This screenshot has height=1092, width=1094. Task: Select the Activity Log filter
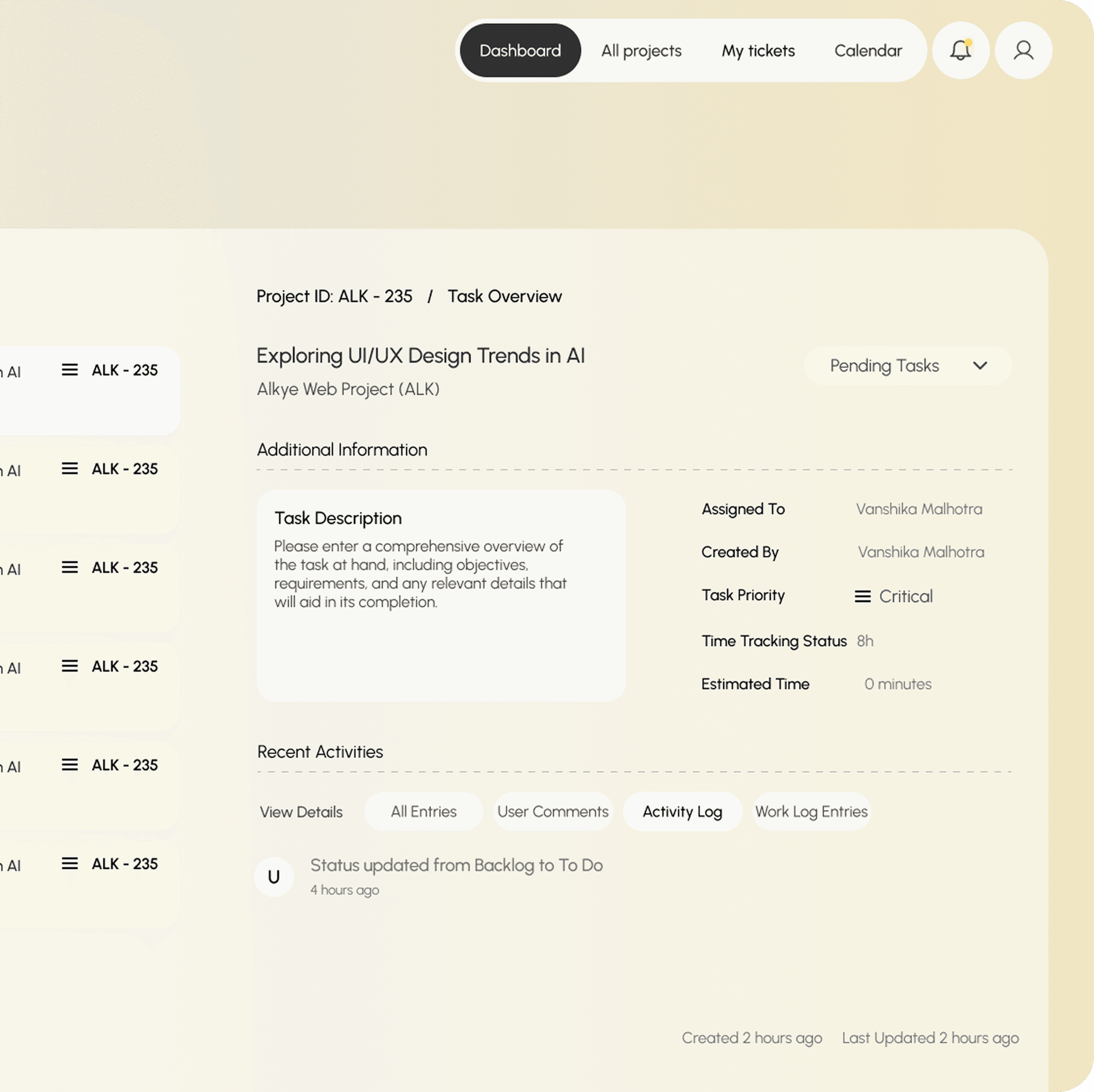682,811
